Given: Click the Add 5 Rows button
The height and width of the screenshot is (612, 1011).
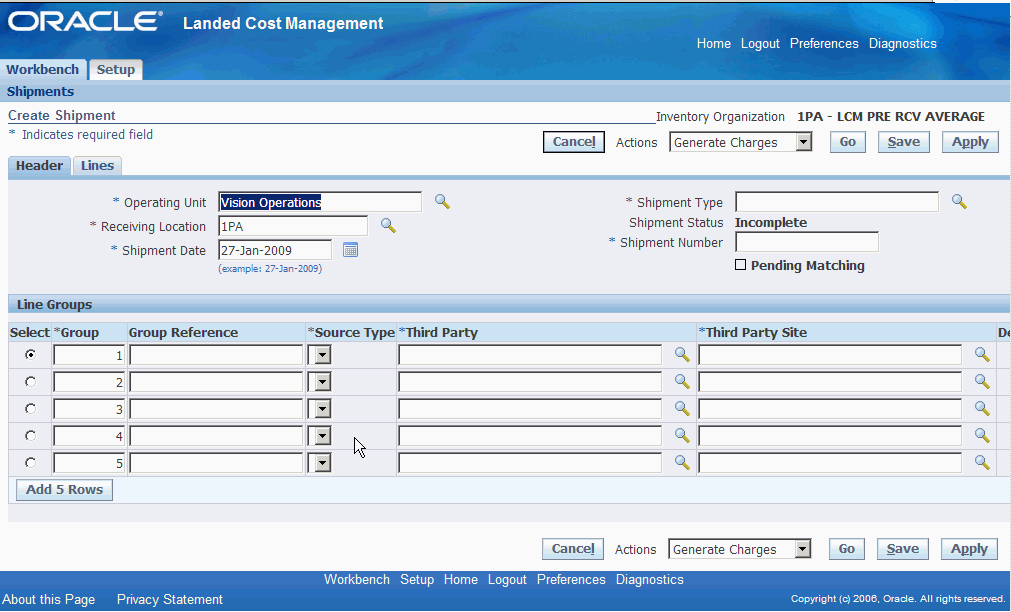Looking at the screenshot, I should (x=64, y=490).
